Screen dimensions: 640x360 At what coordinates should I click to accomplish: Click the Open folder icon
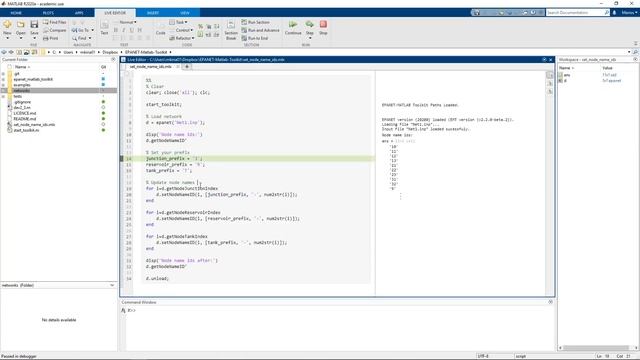pos(20,25)
